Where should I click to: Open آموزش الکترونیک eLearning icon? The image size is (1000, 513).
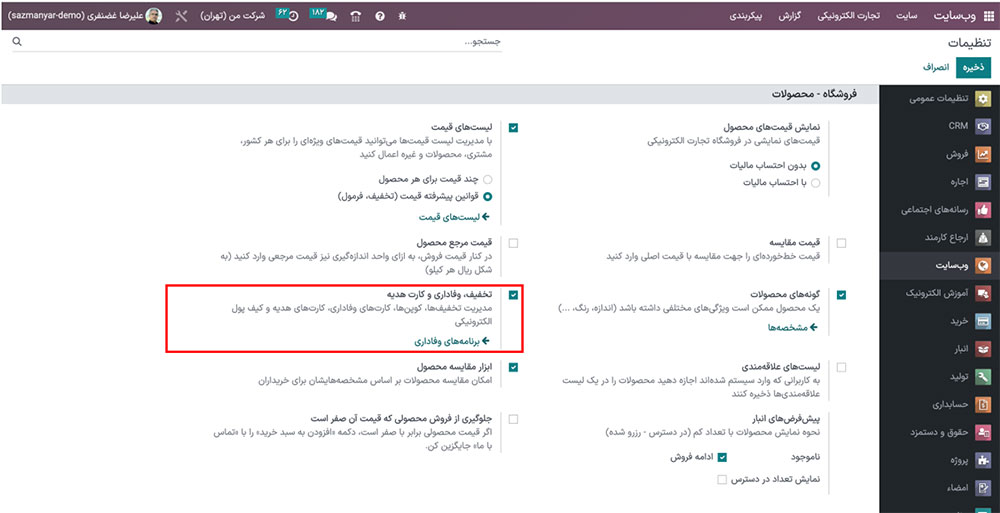click(x=984, y=293)
